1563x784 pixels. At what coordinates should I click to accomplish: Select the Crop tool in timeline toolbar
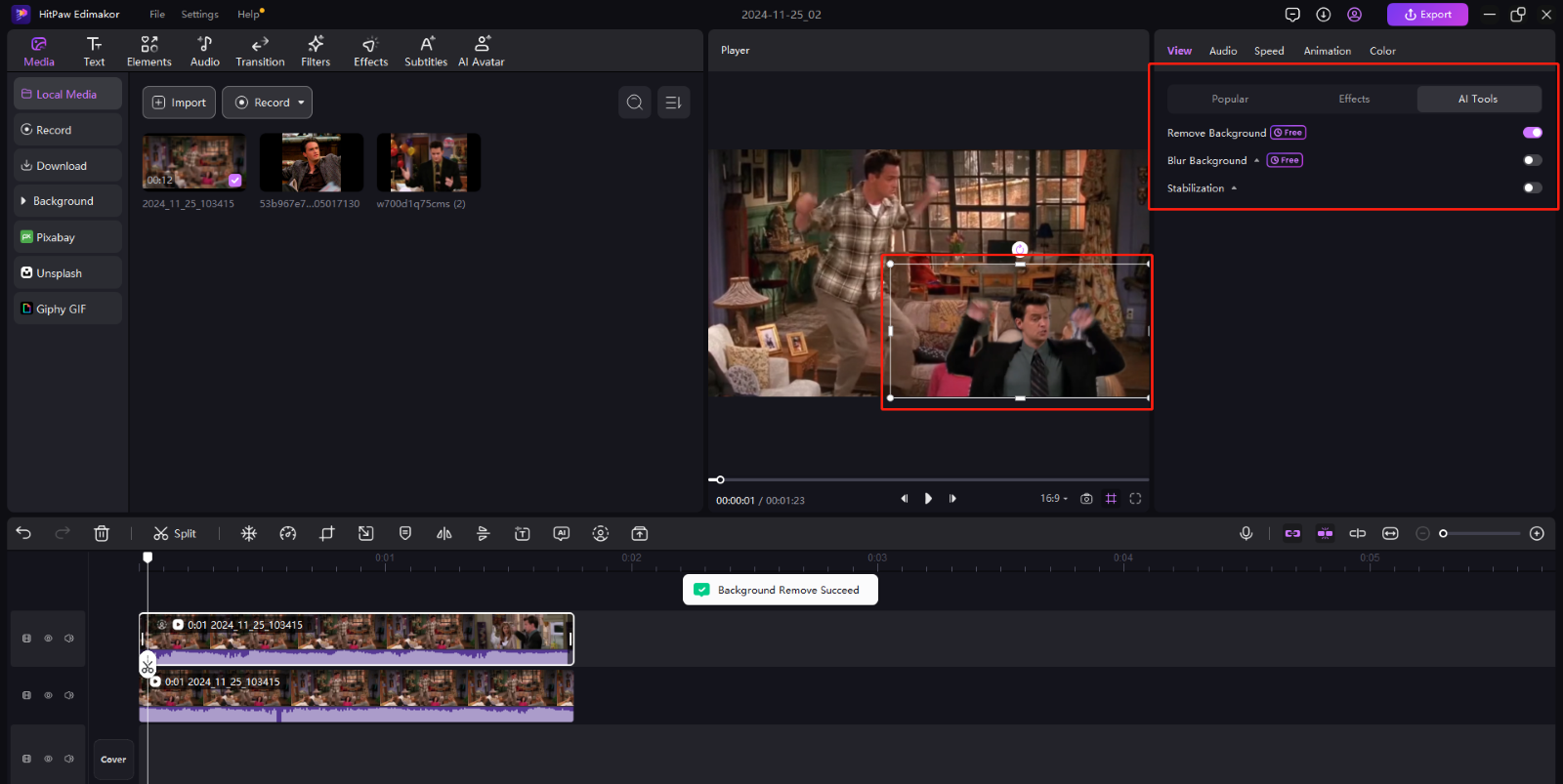click(327, 533)
